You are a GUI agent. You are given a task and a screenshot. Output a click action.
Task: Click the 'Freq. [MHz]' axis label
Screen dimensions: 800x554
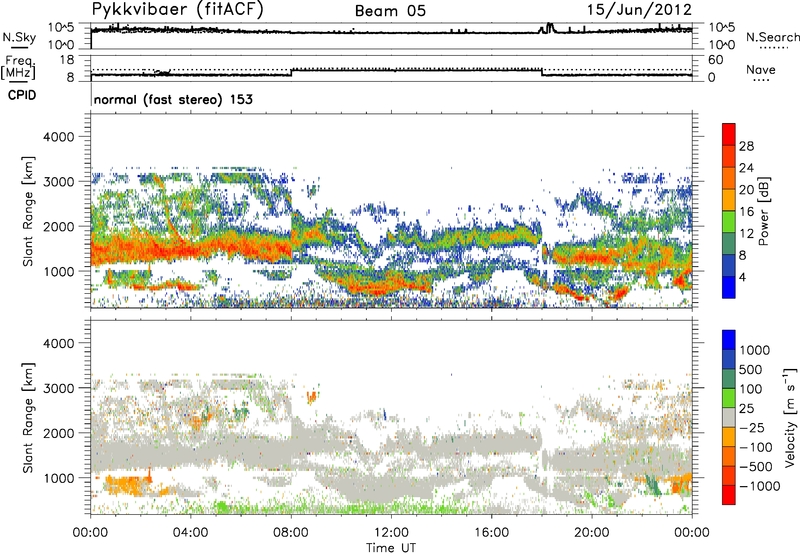pos(19,67)
